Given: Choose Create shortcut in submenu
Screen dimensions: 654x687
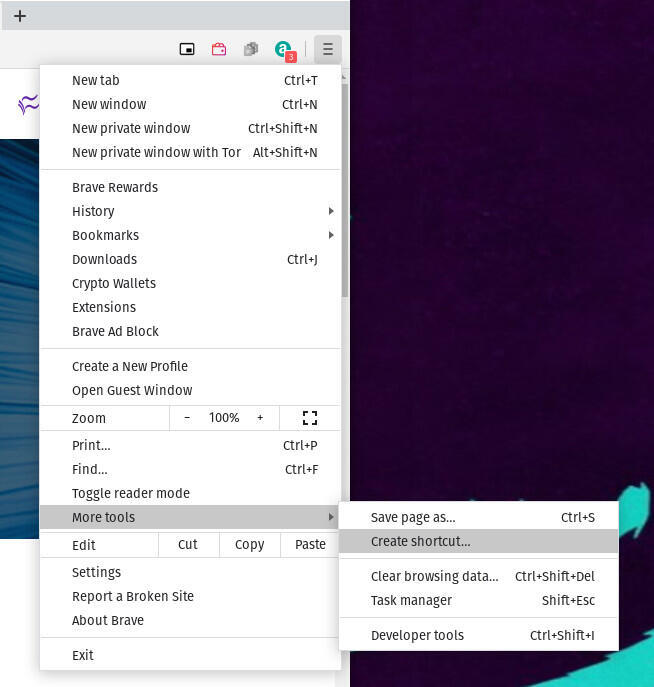Looking at the screenshot, I should (479, 542).
